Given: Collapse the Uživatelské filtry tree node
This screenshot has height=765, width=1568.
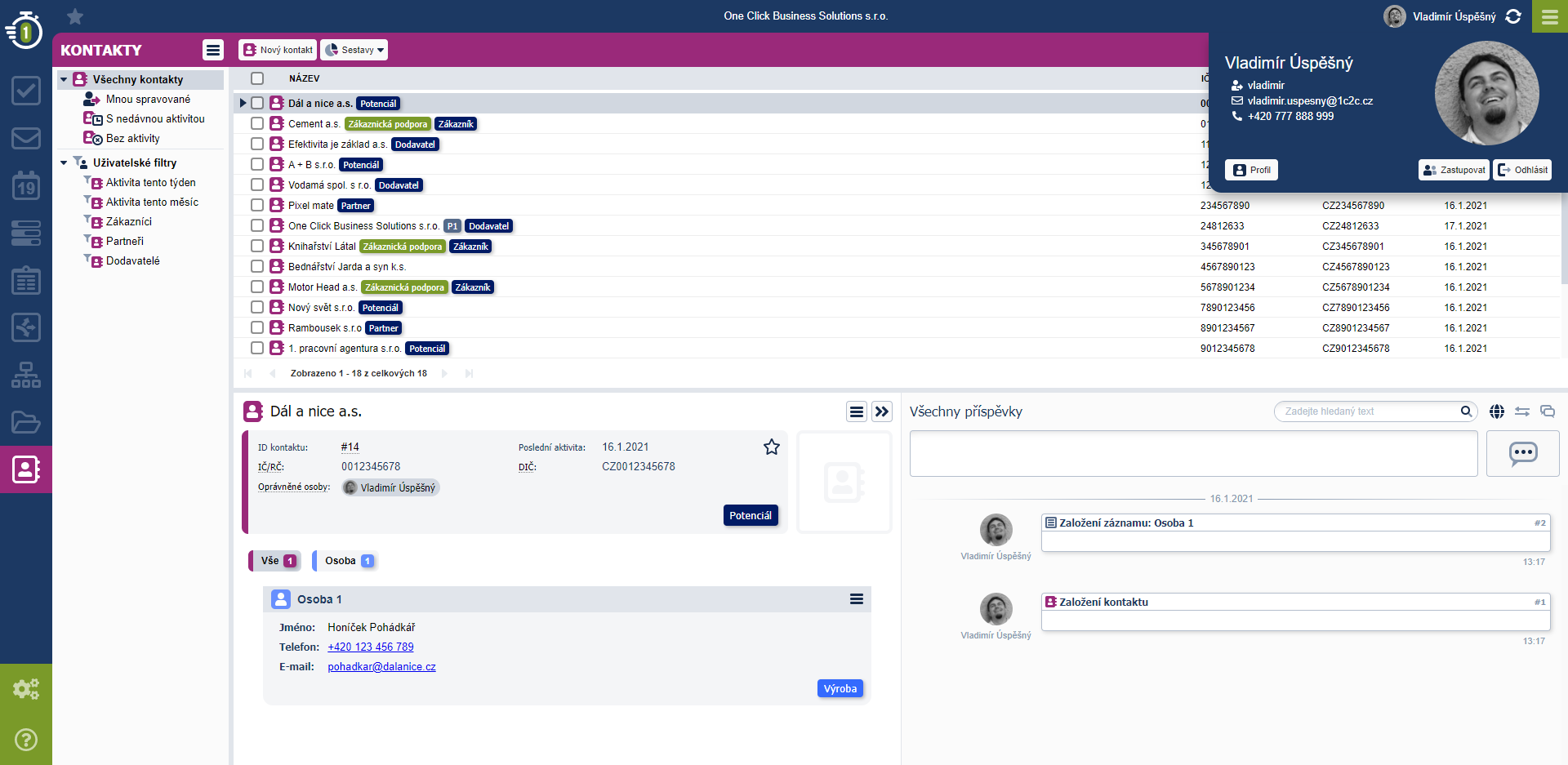Looking at the screenshot, I should [64, 162].
